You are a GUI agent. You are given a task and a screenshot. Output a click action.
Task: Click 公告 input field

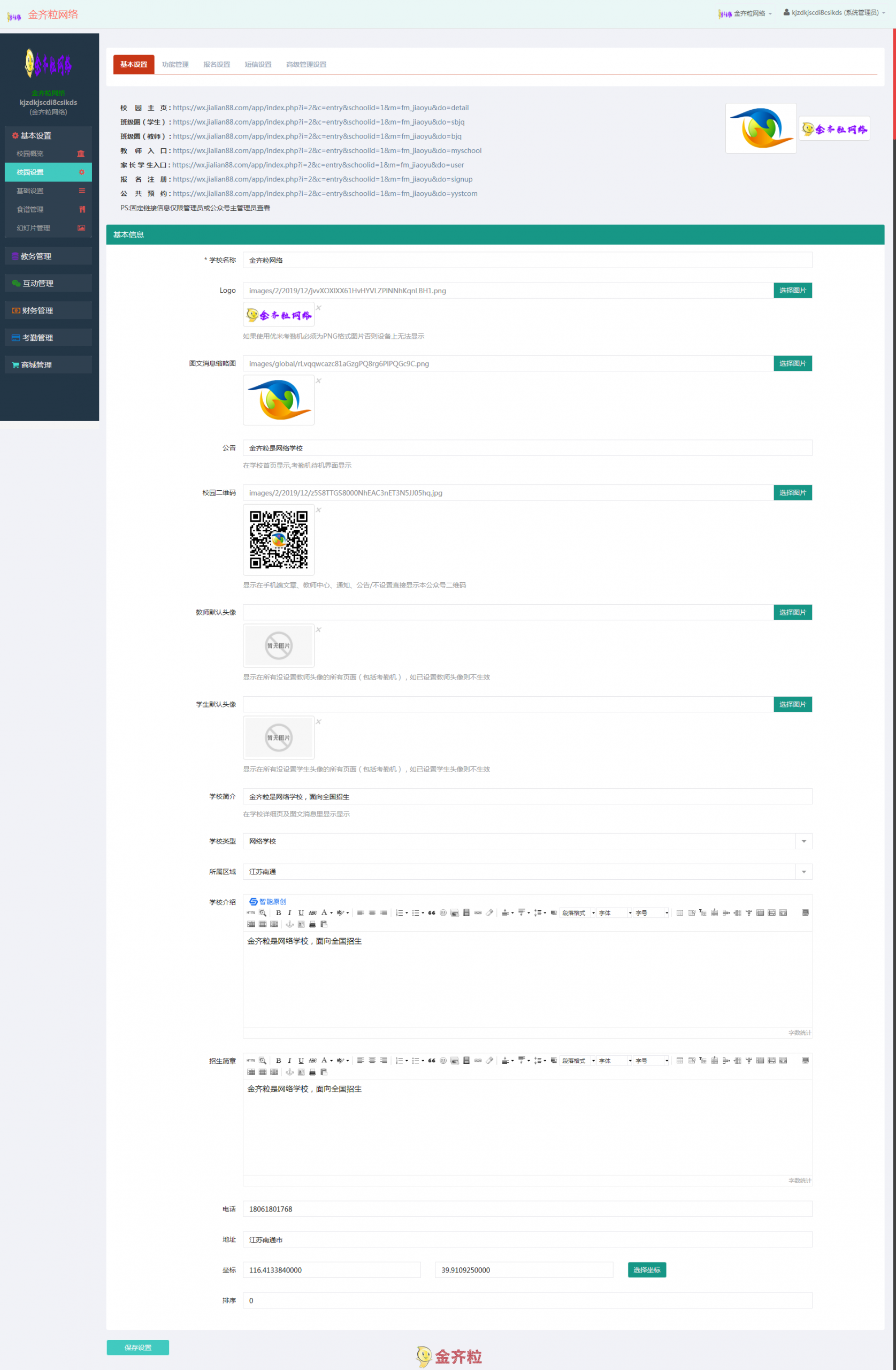pos(527,448)
